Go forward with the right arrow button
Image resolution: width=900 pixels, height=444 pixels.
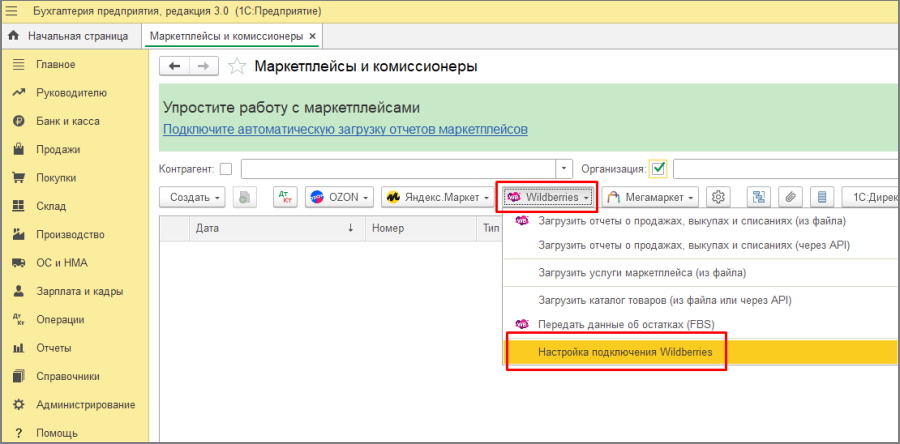(x=204, y=67)
